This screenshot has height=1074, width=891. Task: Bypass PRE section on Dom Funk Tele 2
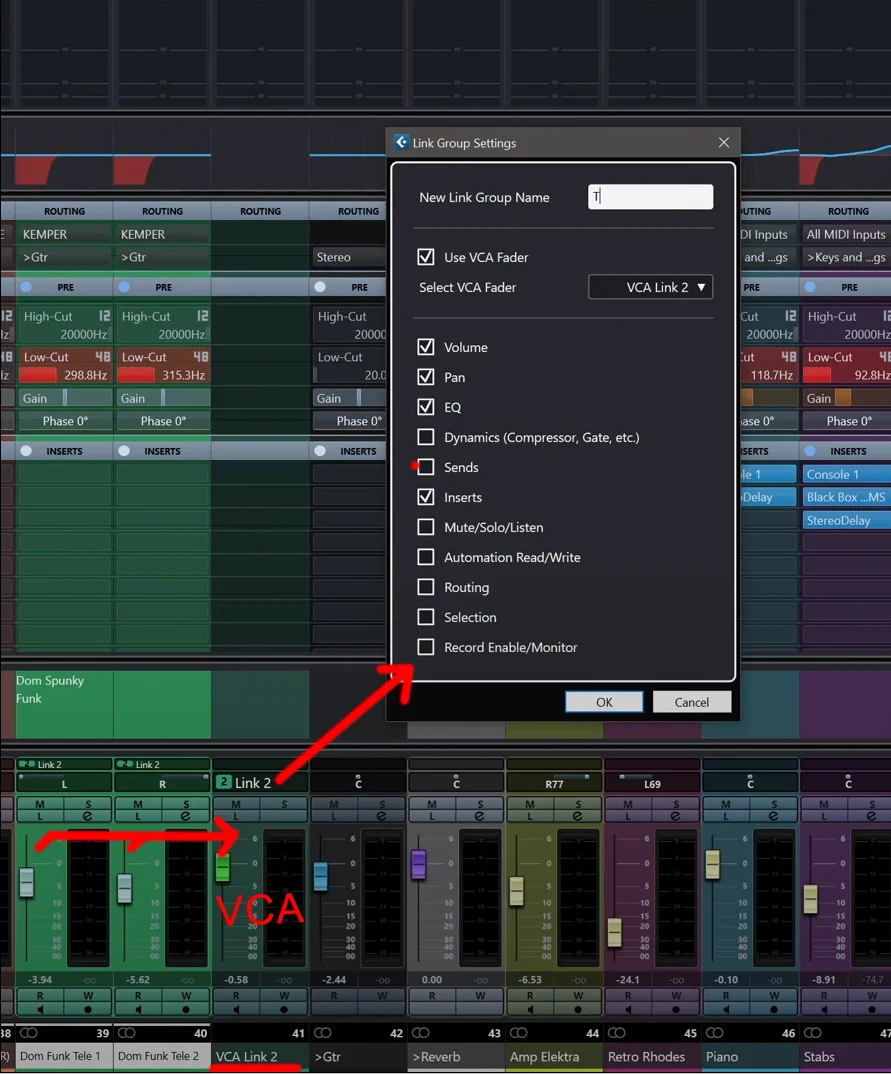(124, 287)
